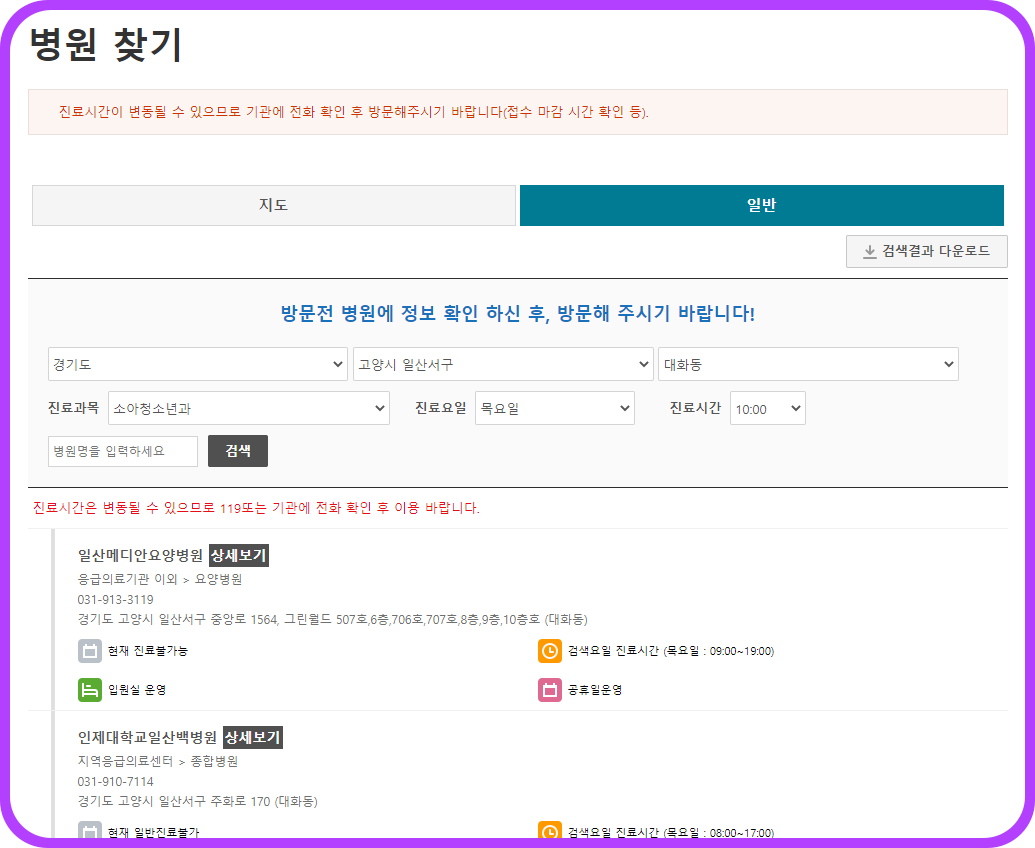Click the 입원실 운영 label
This screenshot has height=848, width=1035.
(137, 690)
